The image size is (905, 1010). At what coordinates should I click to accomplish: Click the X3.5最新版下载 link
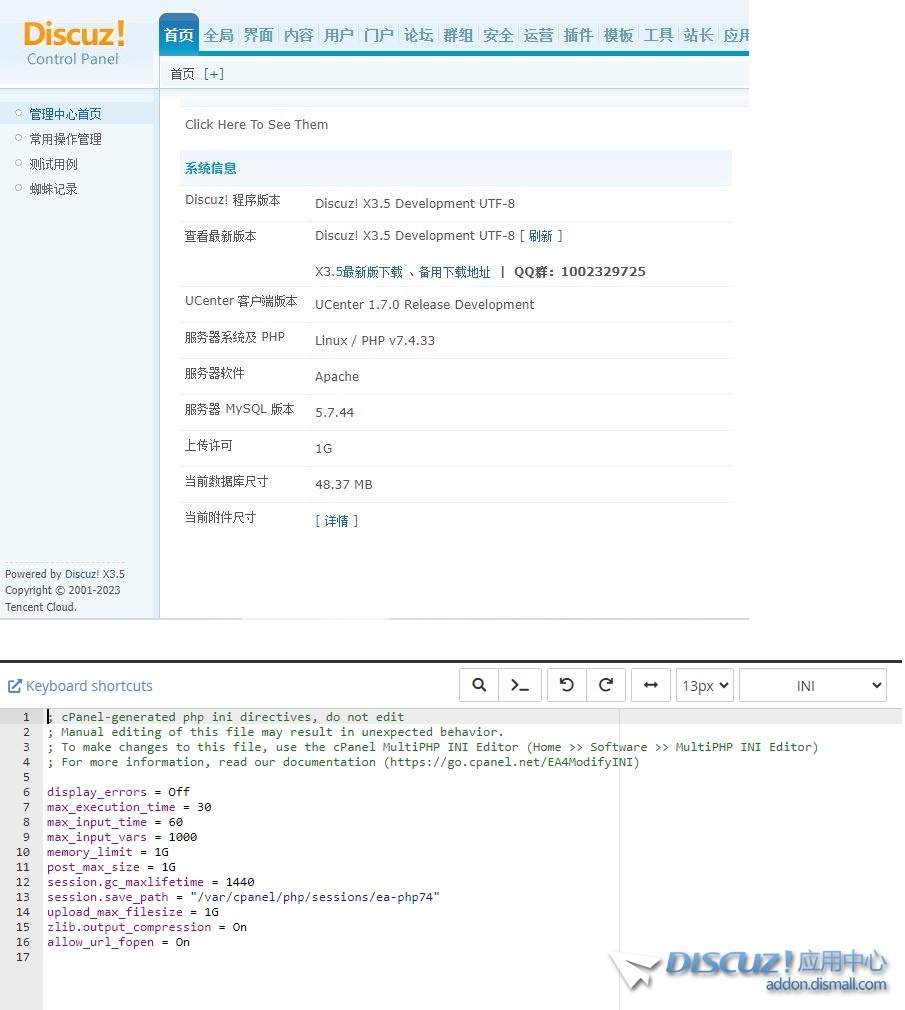point(359,272)
